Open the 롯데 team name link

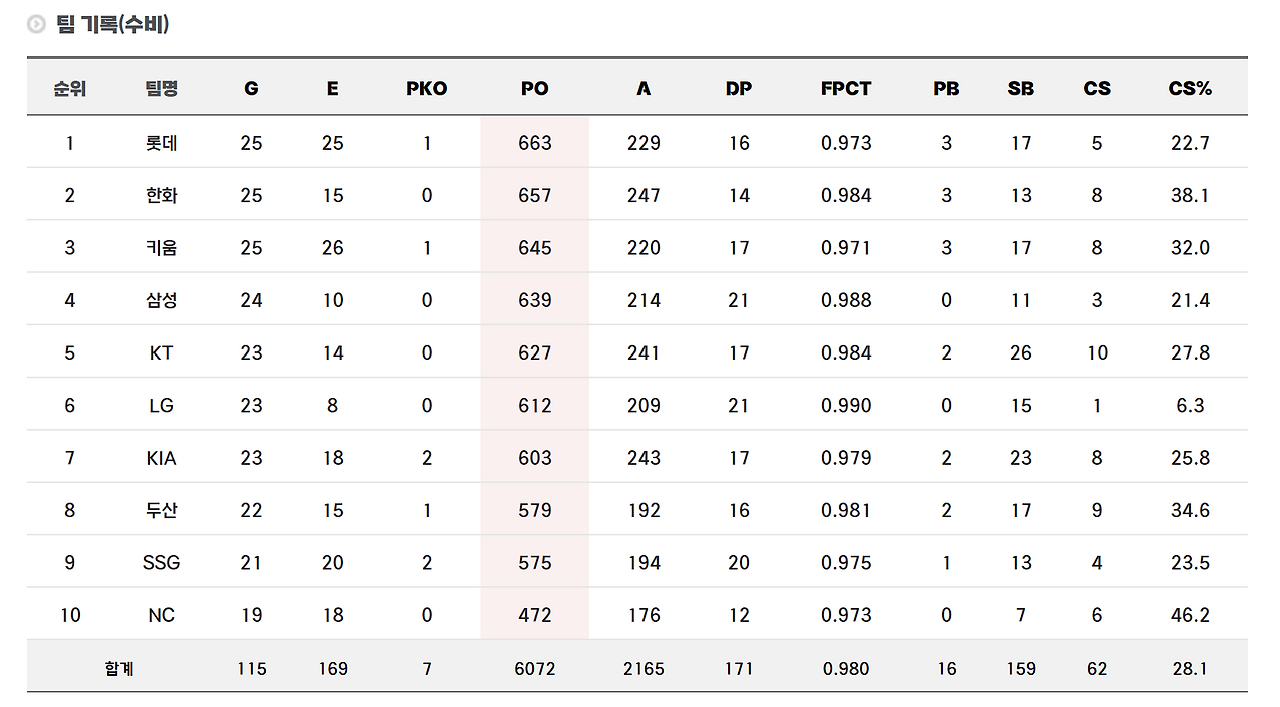pyautogui.click(x=161, y=143)
